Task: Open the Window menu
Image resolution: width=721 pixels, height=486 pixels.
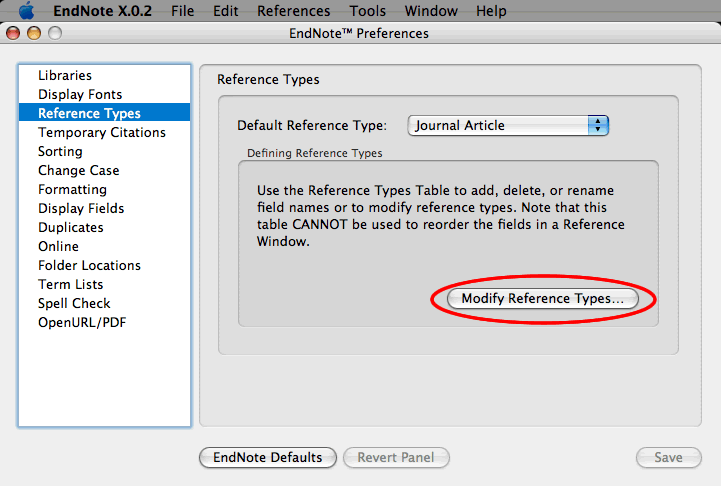Action: pyautogui.click(x=431, y=11)
